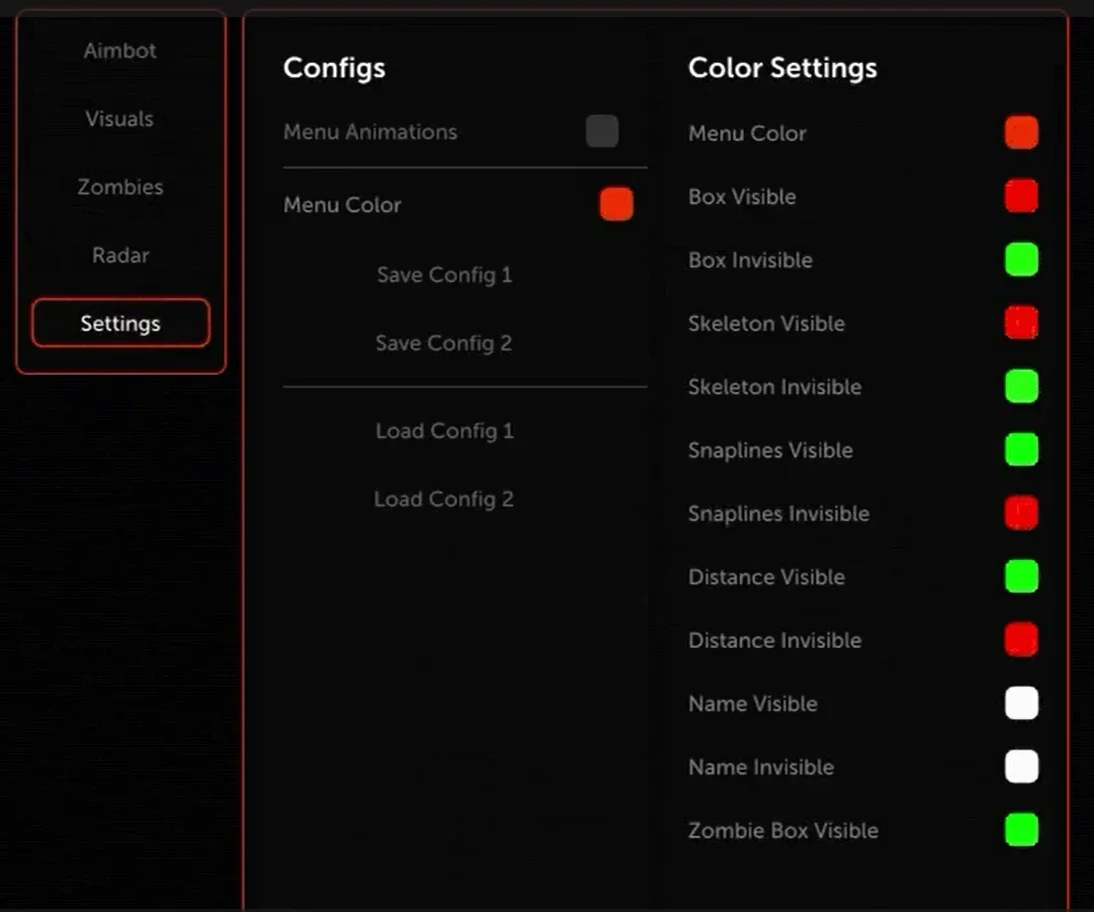Edit the Skeleton Visible color swatch
Viewport: 1094px width, 912px height.
[x=1021, y=323]
